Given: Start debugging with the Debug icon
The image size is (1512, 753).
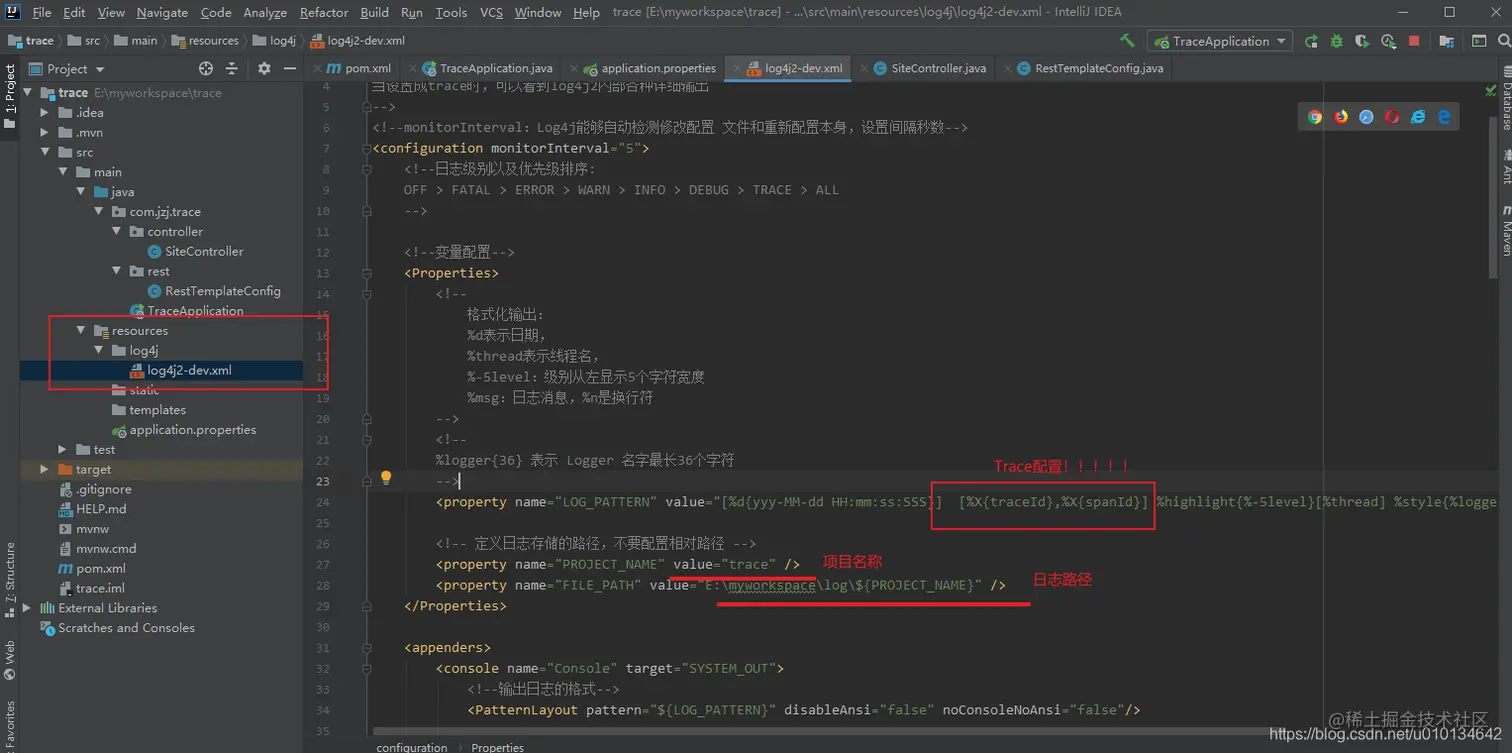Looking at the screenshot, I should click(x=1335, y=41).
